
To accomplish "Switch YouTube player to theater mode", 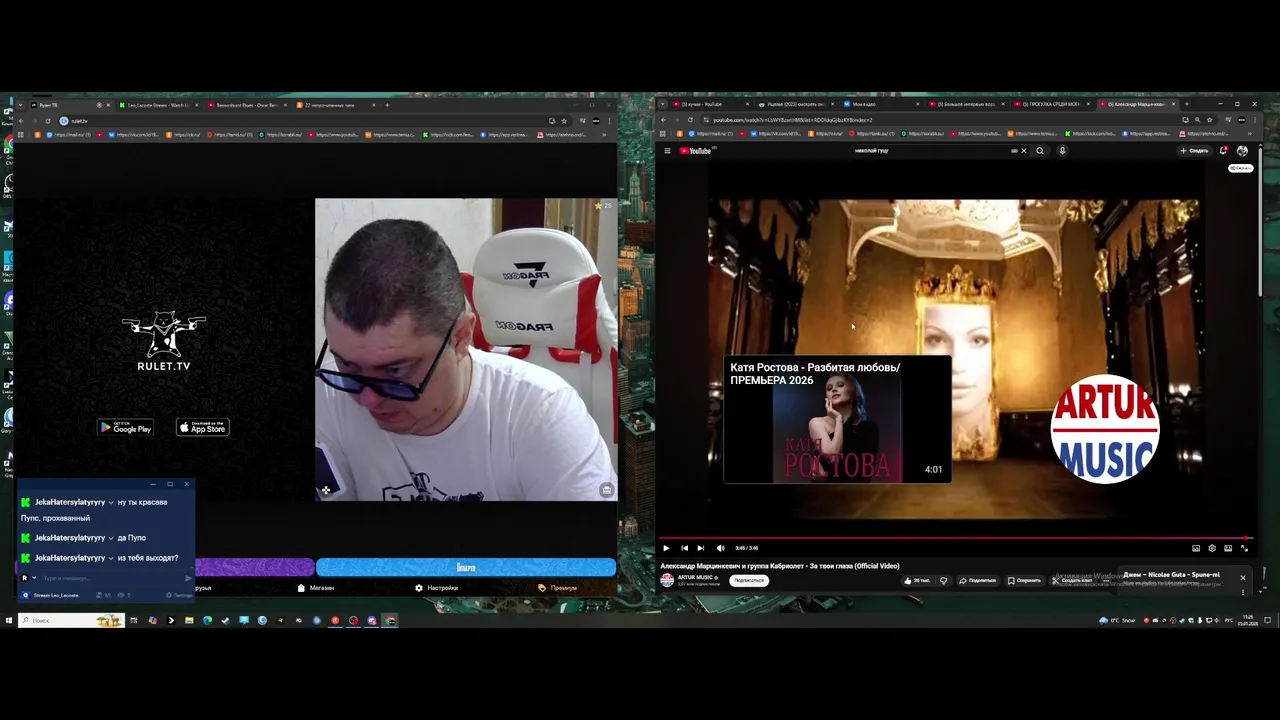I will [1228, 548].
